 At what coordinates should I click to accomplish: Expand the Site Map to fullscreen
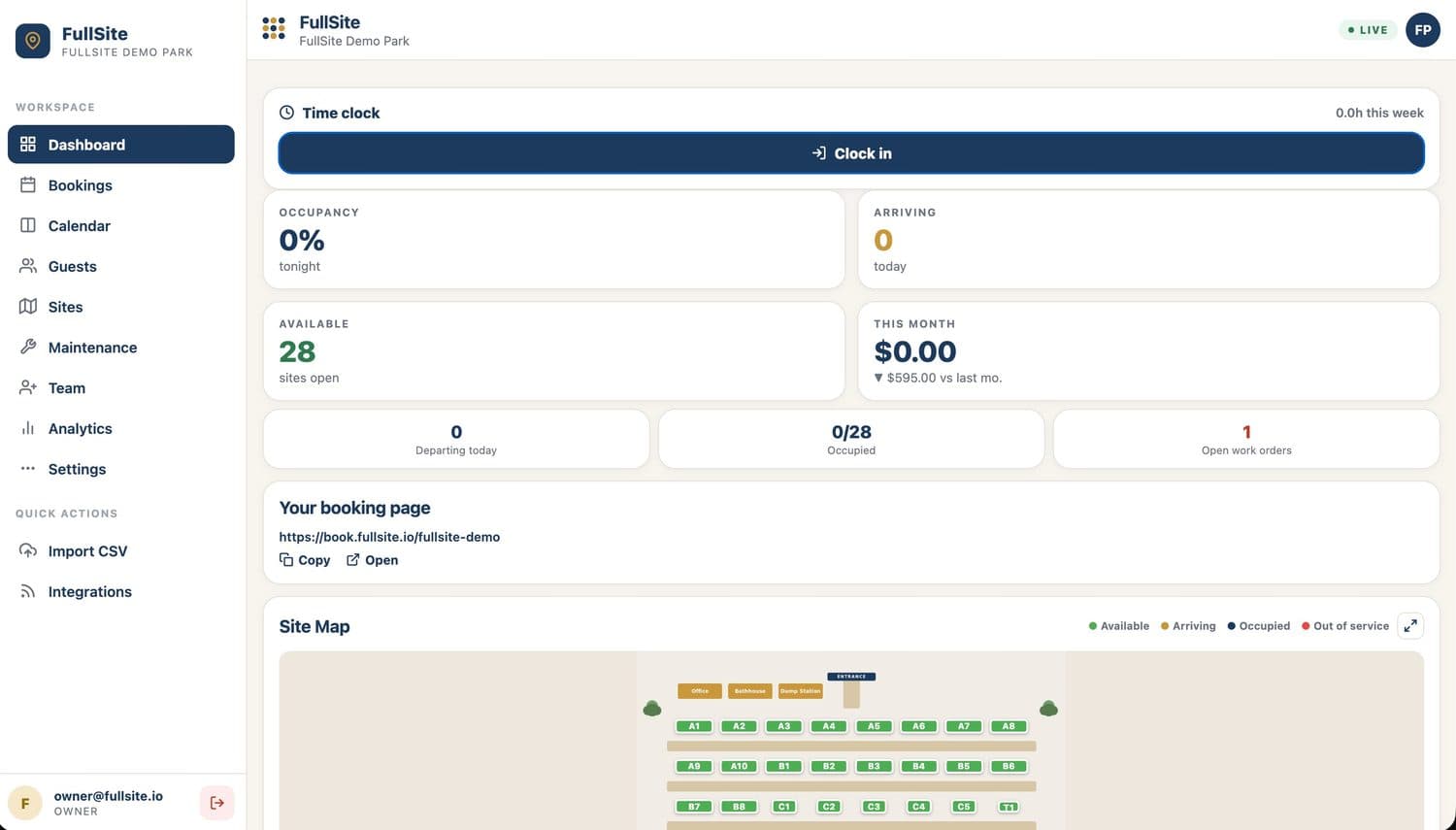[x=1410, y=626]
